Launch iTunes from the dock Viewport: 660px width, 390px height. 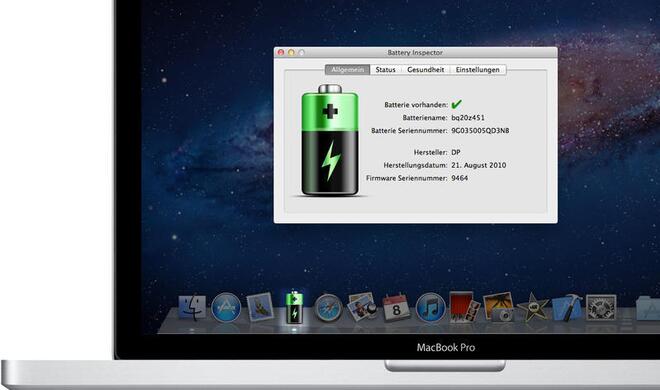[x=430, y=308]
